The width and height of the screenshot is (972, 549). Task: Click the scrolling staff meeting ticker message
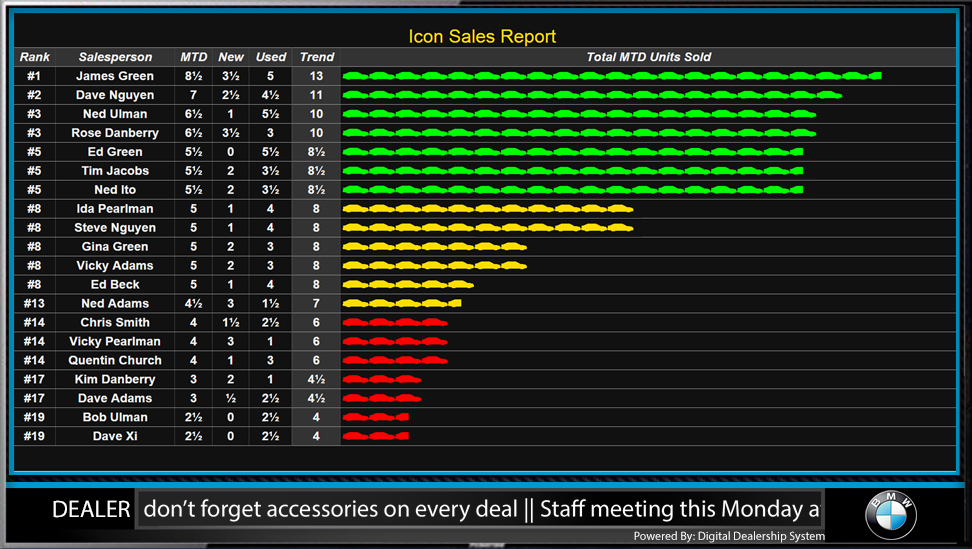point(479,509)
